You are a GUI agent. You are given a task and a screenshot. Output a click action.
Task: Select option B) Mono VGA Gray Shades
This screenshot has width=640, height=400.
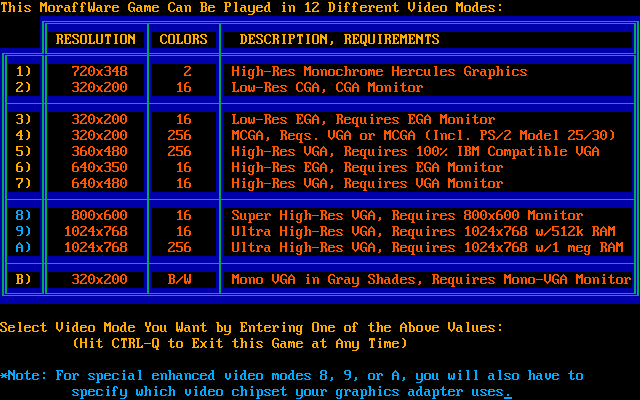[24, 280]
